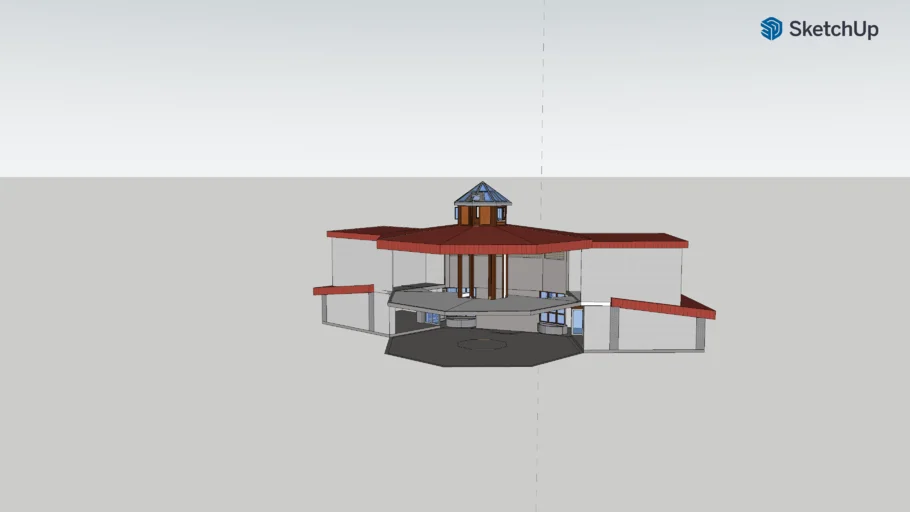
Task: Click the glass cupola atop the building
Action: (482, 193)
